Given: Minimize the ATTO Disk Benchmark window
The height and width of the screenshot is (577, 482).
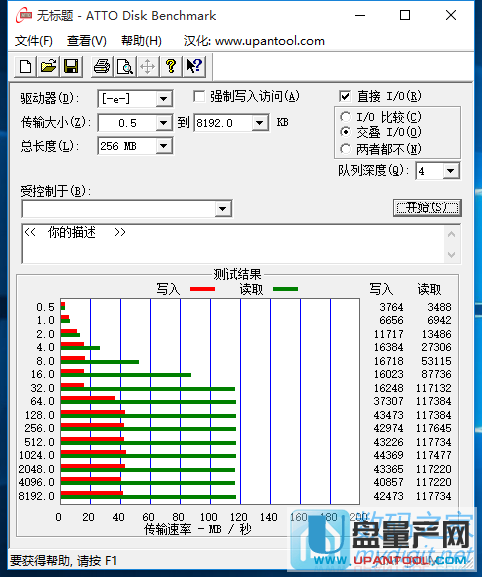Looking at the screenshot, I should 360,15.
